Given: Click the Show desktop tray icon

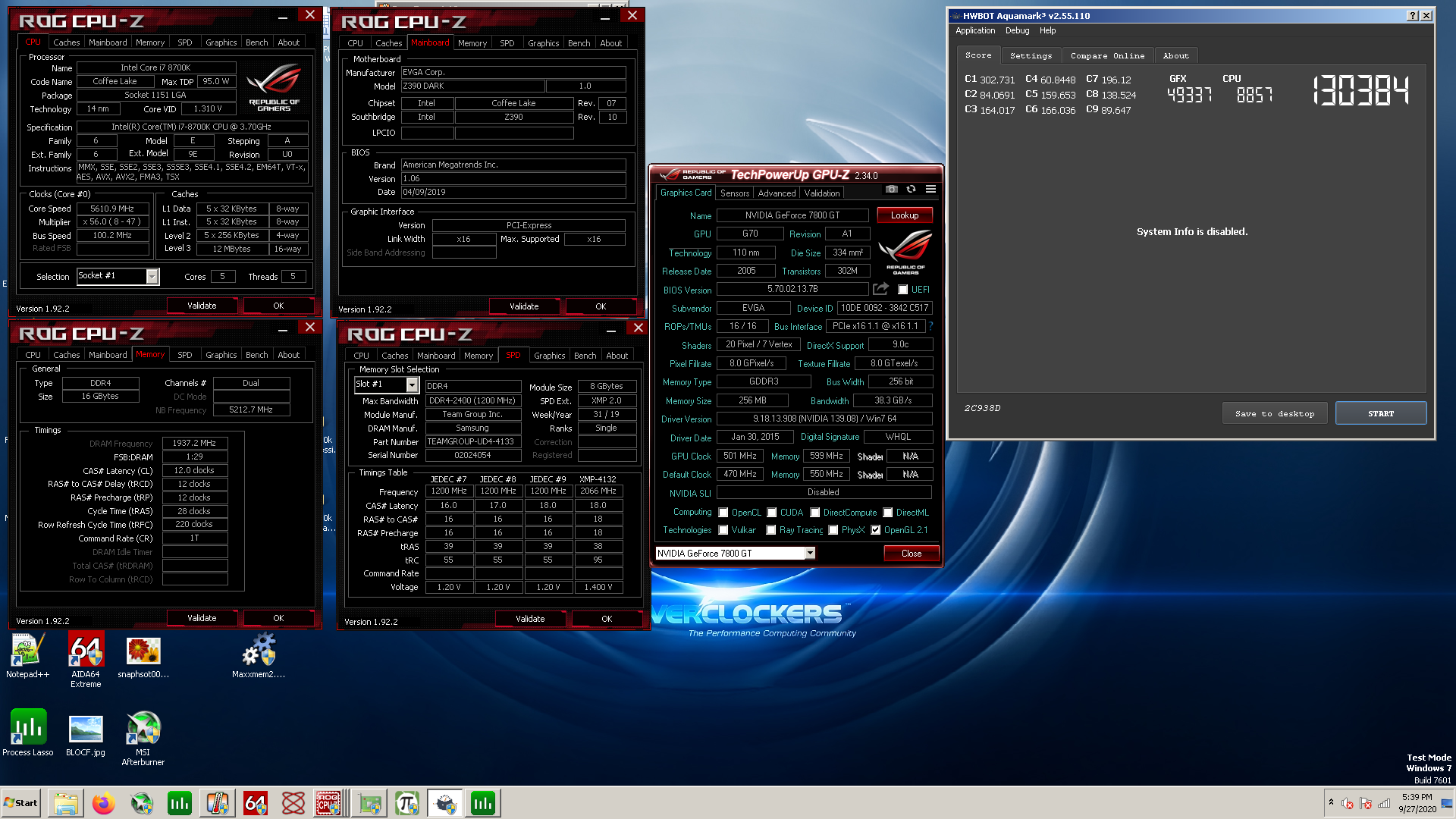Looking at the screenshot, I should pyautogui.click(x=1448, y=803).
